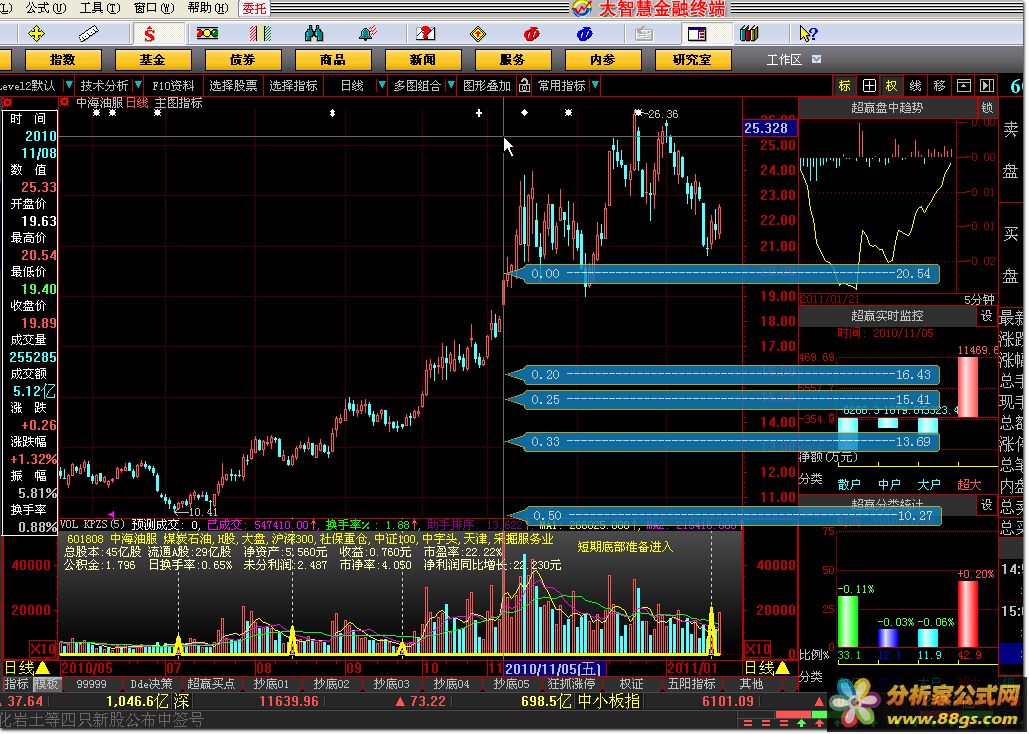Toggle the 锁 lock button on 超赢盘中趋势
This screenshot has height=734, width=1029.
[x=986, y=108]
